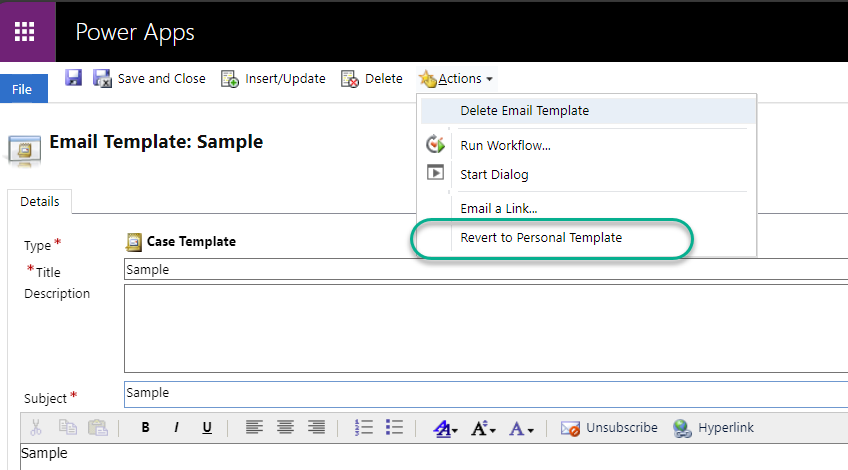Image resolution: width=848 pixels, height=470 pixels.
Task: Click the Hyperlink globe icon
Action: click(682, 428)
